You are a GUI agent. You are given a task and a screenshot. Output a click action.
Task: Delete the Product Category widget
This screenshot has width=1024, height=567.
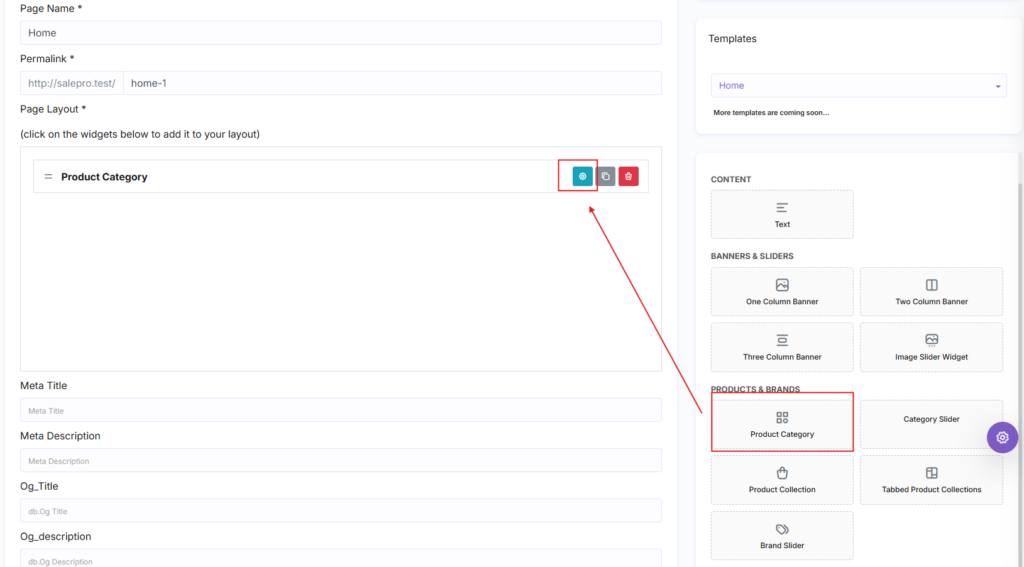coord(628,176)
